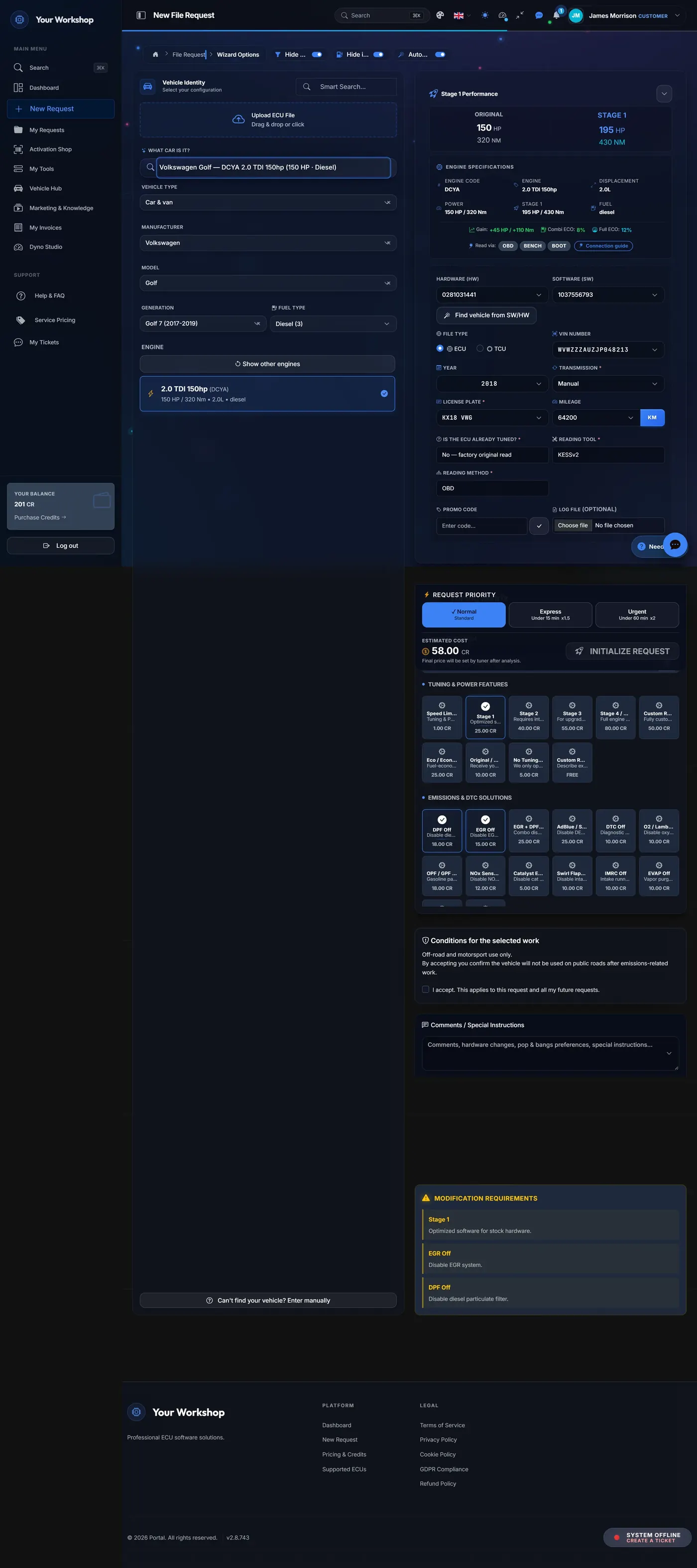Open the speedometer gauge icon in the top bar

[502, 15]
